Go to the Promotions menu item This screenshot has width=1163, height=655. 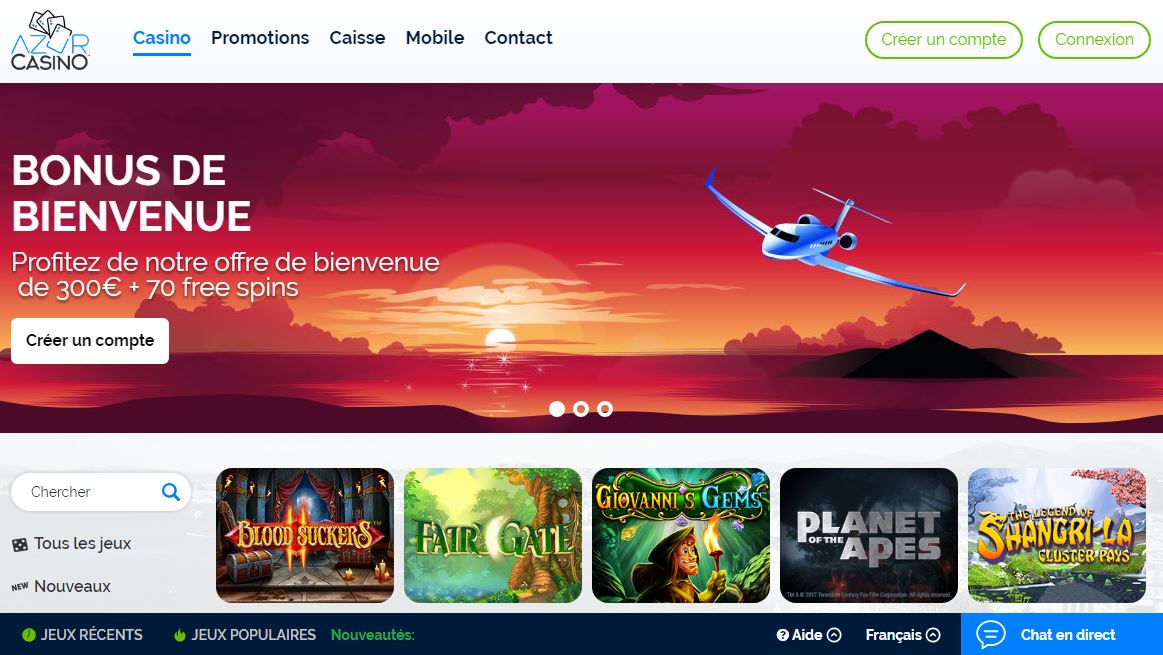pyautogui.click(x=260, y=38)
